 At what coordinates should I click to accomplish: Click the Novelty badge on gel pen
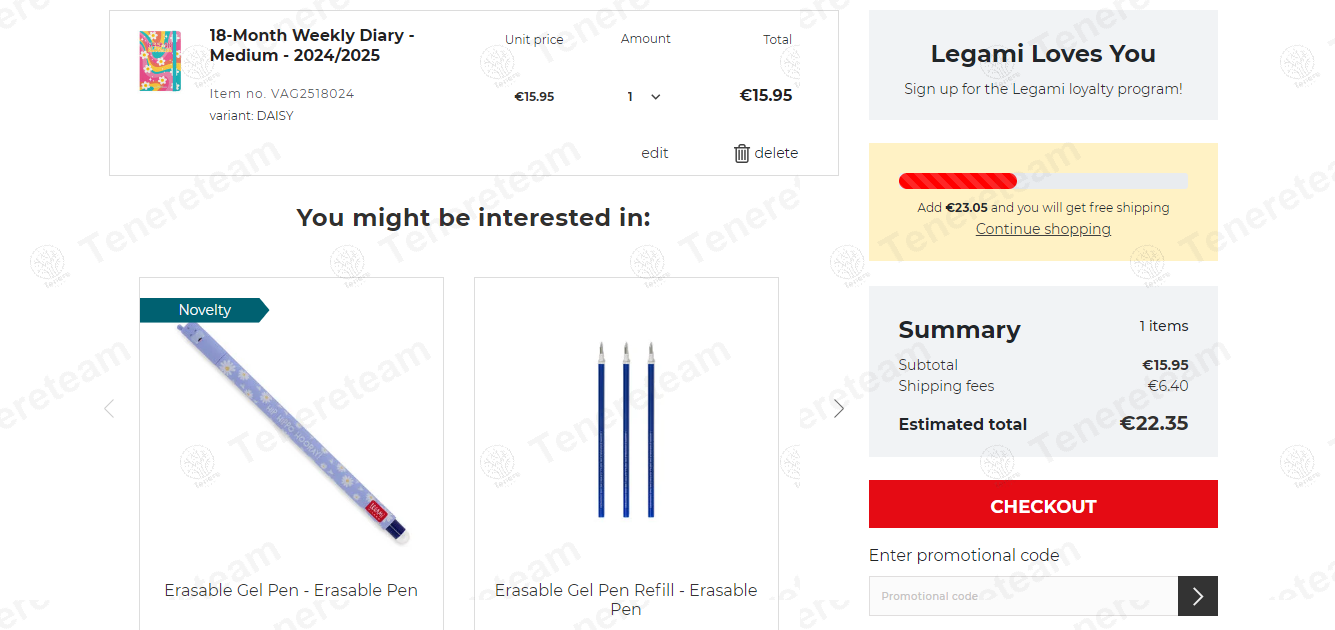[x=204, y=310]
